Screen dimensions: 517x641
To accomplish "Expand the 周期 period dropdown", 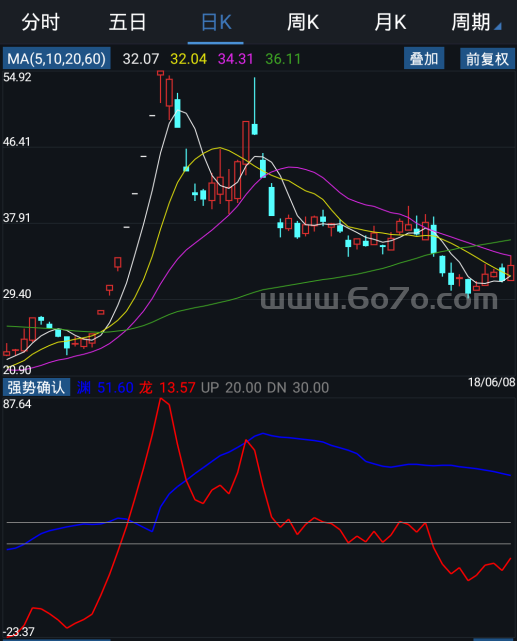I will (476, 22).
